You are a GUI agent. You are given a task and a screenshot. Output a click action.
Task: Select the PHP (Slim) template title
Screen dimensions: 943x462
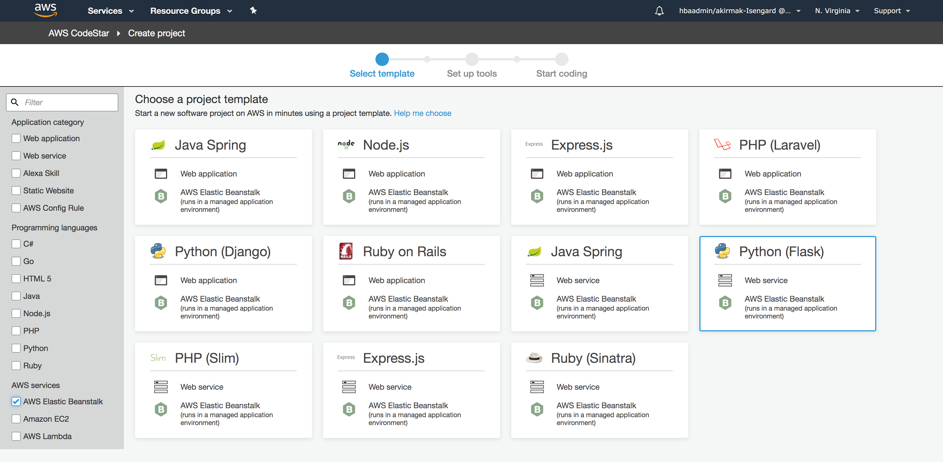[x=207, y=359]
